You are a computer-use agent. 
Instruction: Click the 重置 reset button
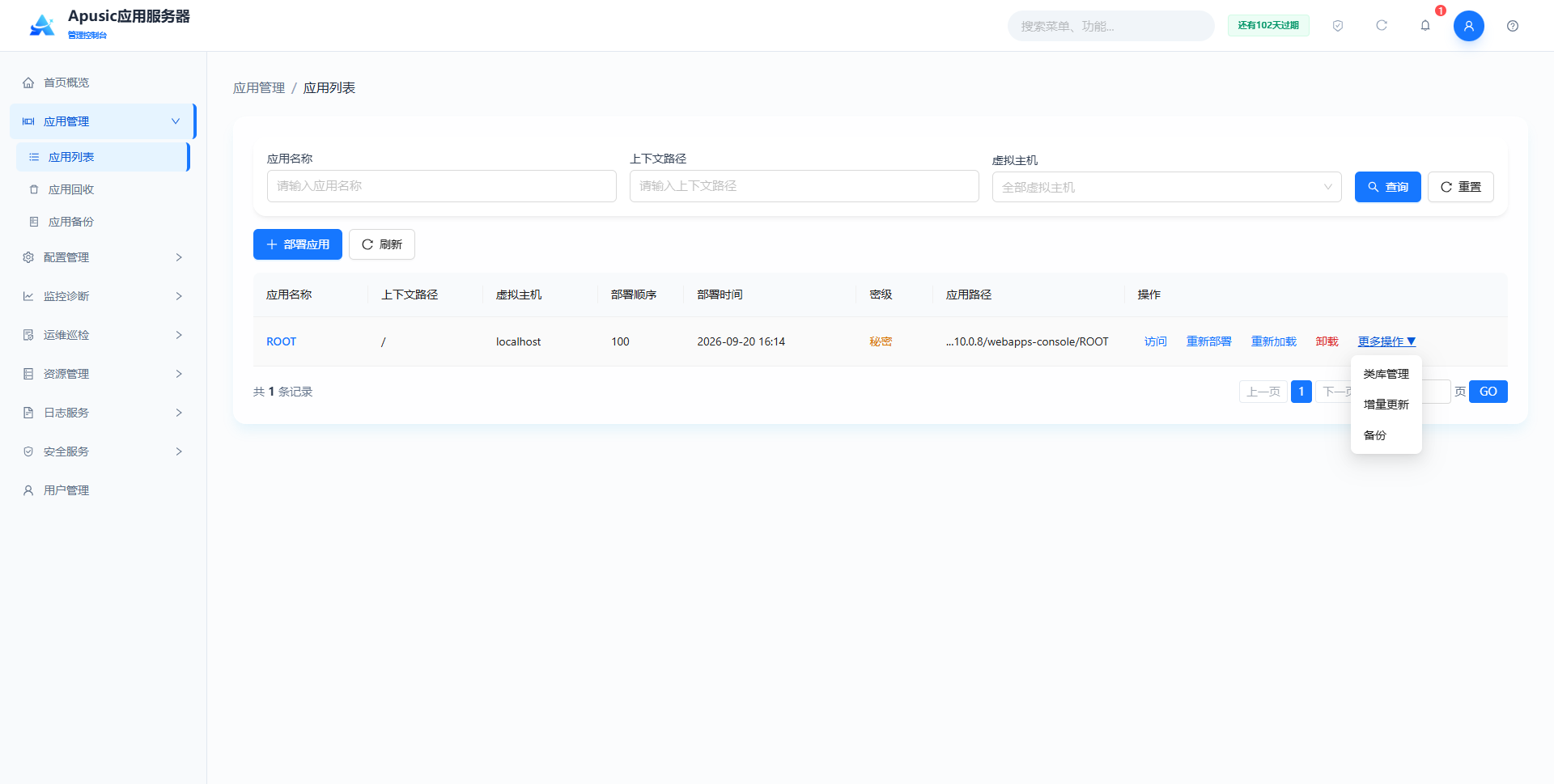tap(1461, 187)
